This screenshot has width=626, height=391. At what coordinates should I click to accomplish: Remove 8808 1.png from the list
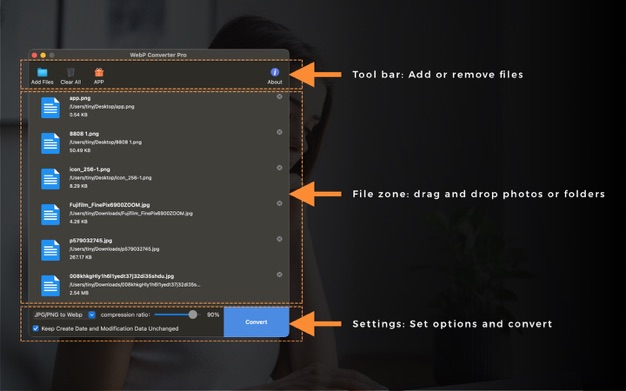[x=279, y=132]
